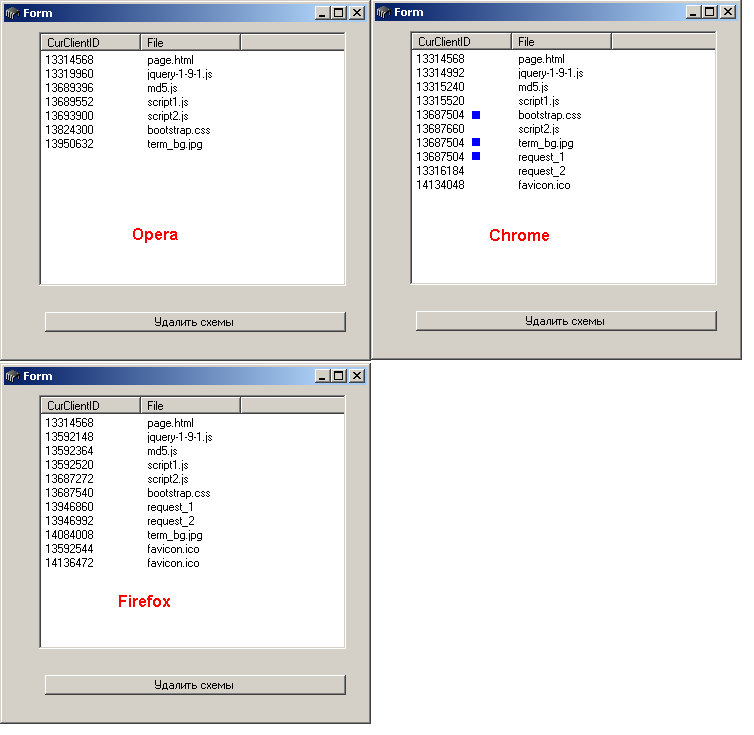Minimize the window containing the Opera list

pos(322,13)
